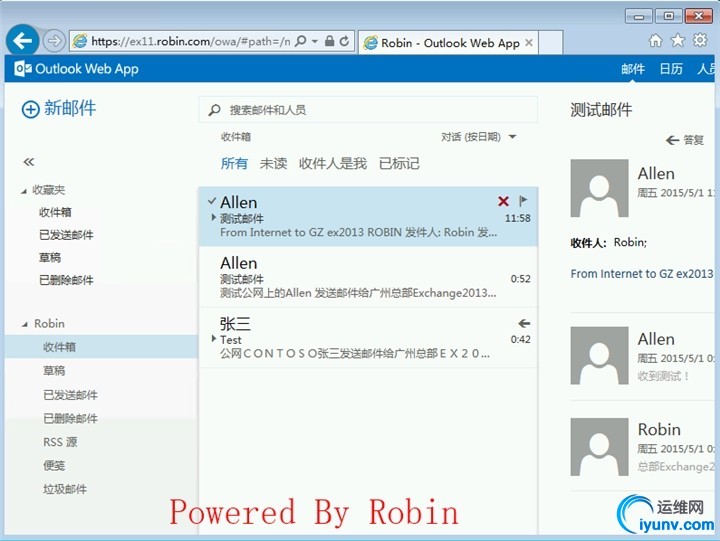Collapse the 收藏夹 favorites tree

pos(24,191)
